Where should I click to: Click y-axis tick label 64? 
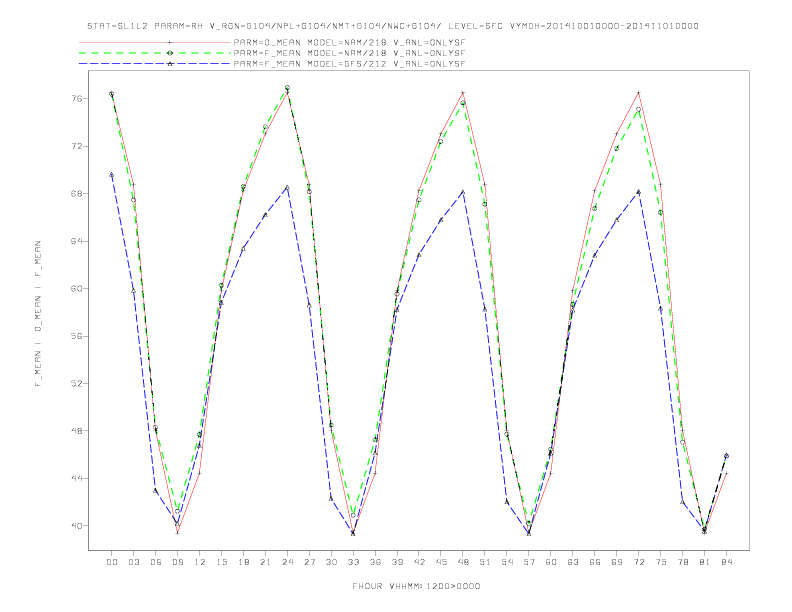tap(76, 241)
